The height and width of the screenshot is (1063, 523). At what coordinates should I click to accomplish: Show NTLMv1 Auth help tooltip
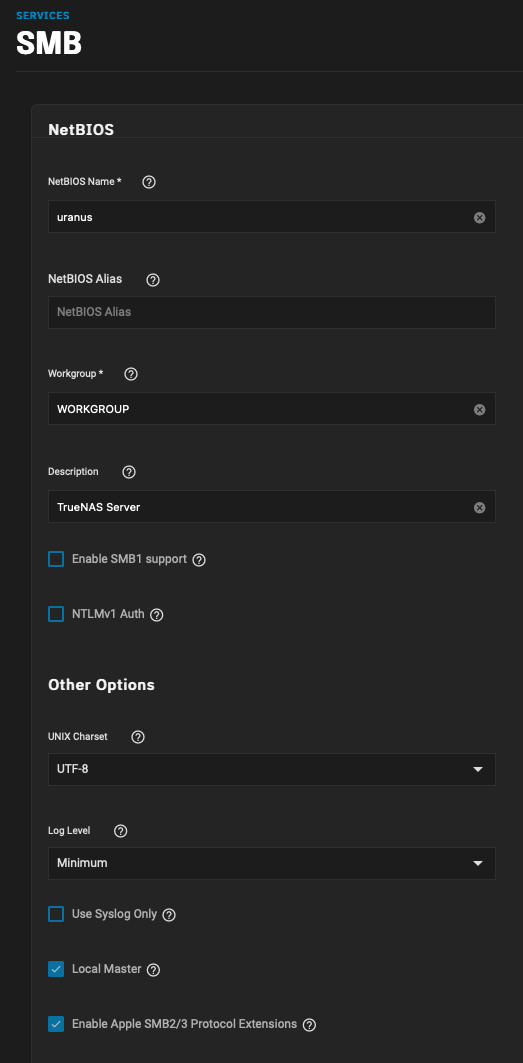click(x=157, y=615)
